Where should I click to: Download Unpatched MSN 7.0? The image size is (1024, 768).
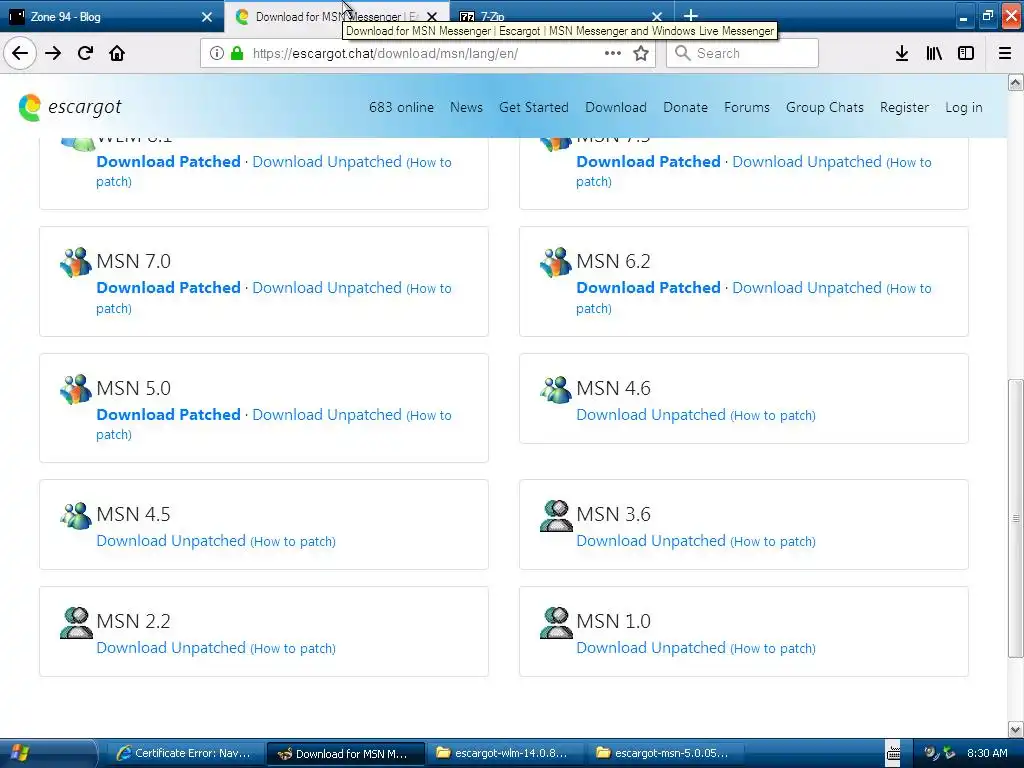327,288
